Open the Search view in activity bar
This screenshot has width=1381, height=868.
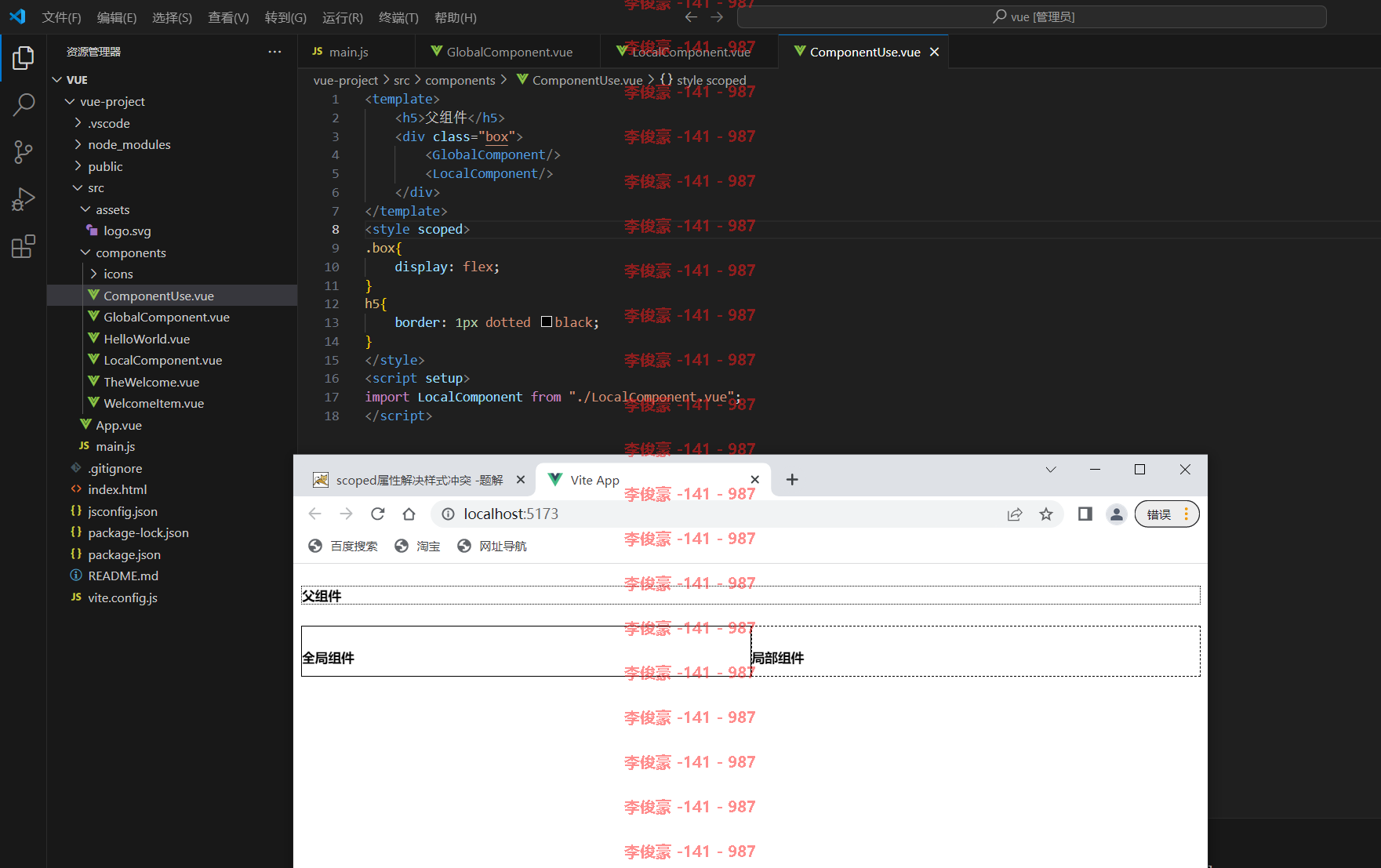pyautogui.click(x=24, y=105)
